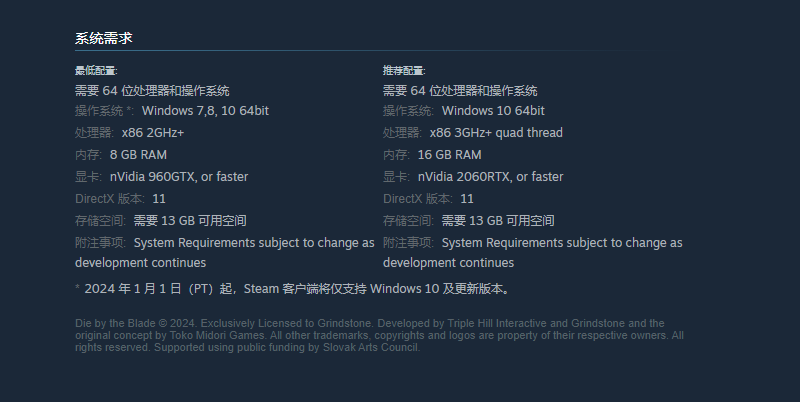Click minimum processor x86 2GHz+ text
The height and width of the screenshot is (402, 800).
pos(153,133)
